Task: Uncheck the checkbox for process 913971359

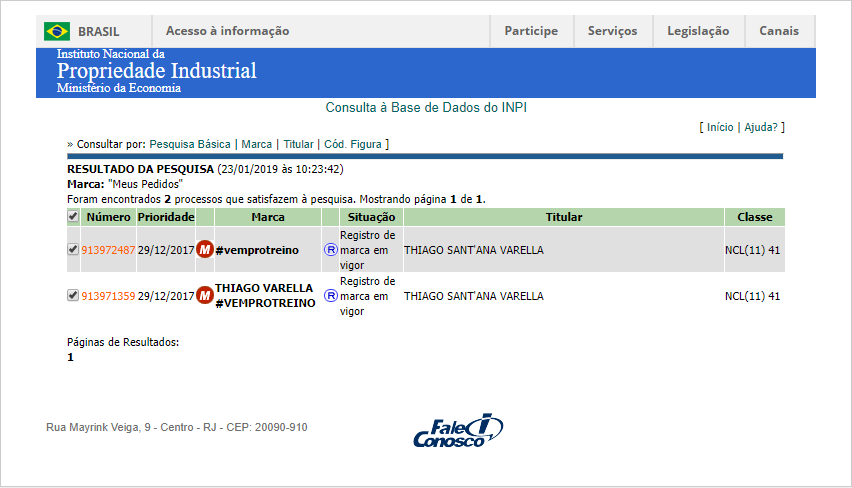Action: (73, 296)
